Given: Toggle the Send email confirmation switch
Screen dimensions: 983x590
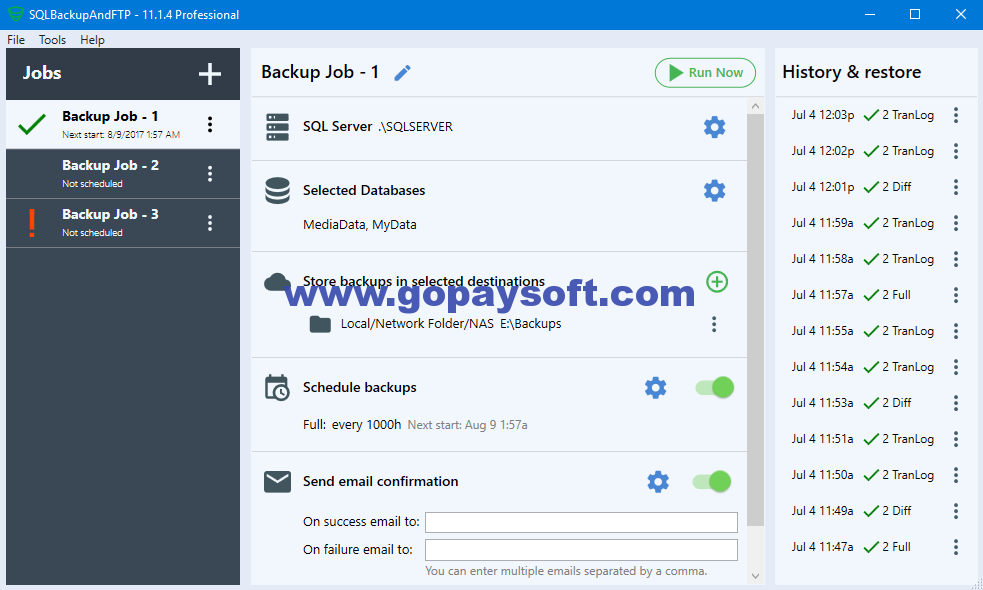Looking at the screenshot, I should pos(712,482).
